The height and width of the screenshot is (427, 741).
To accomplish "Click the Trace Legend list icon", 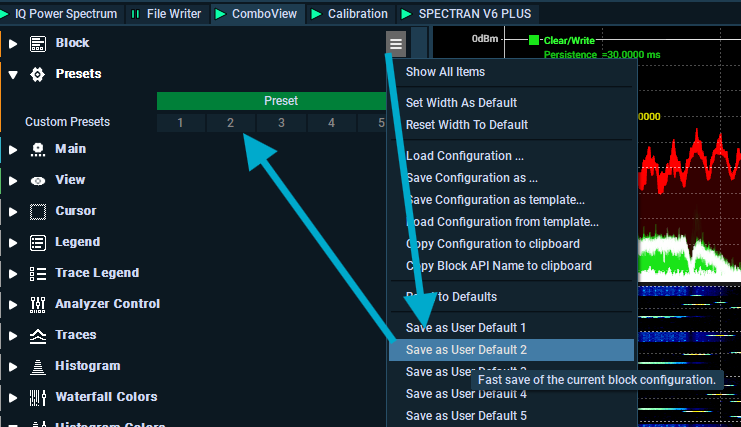I will tap(38, 273).
